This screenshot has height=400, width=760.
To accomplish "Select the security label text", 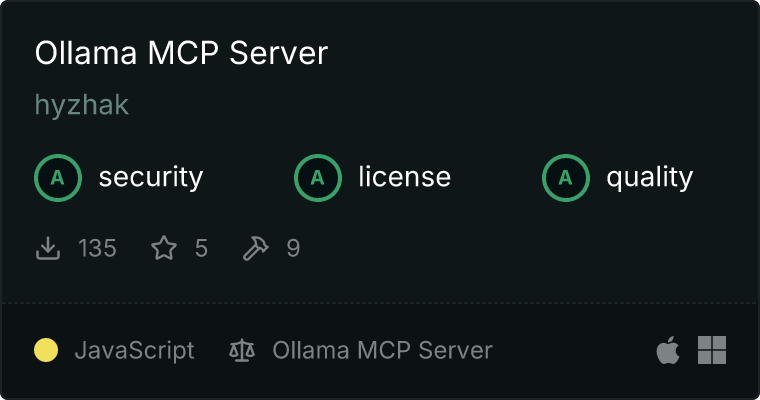I will click(x=151, y=177).
